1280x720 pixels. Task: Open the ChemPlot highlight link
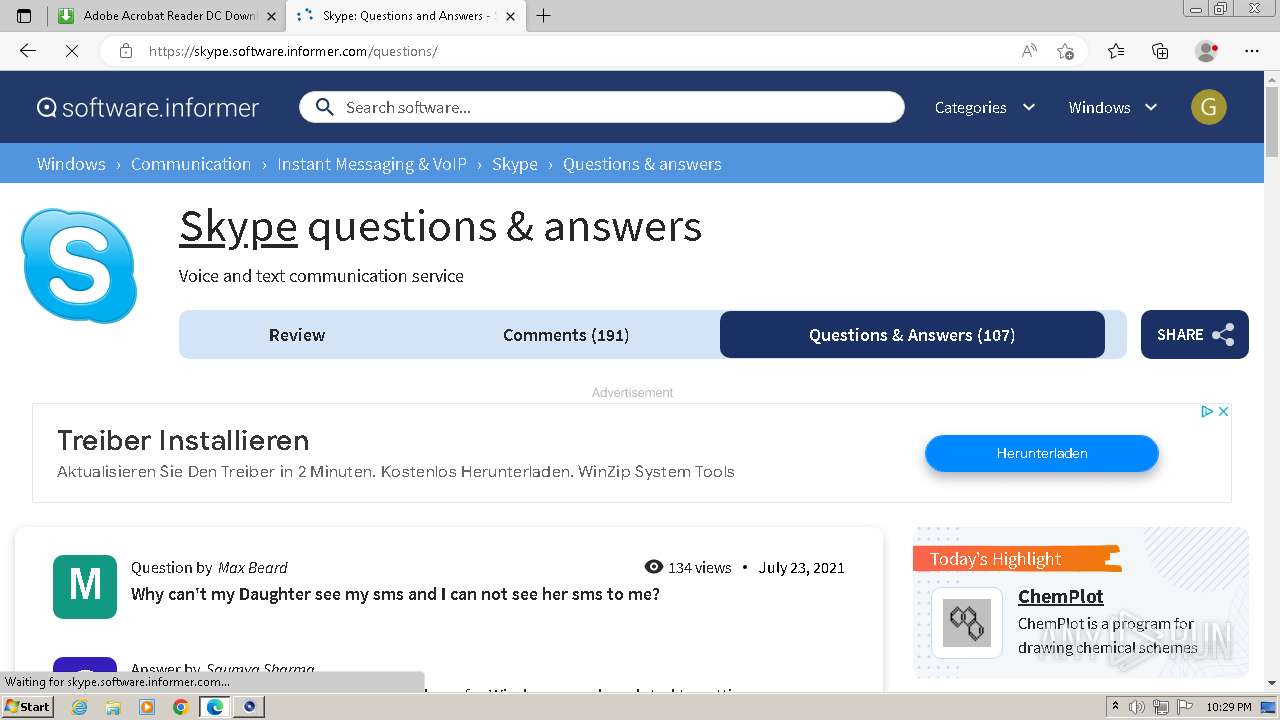1060,597
